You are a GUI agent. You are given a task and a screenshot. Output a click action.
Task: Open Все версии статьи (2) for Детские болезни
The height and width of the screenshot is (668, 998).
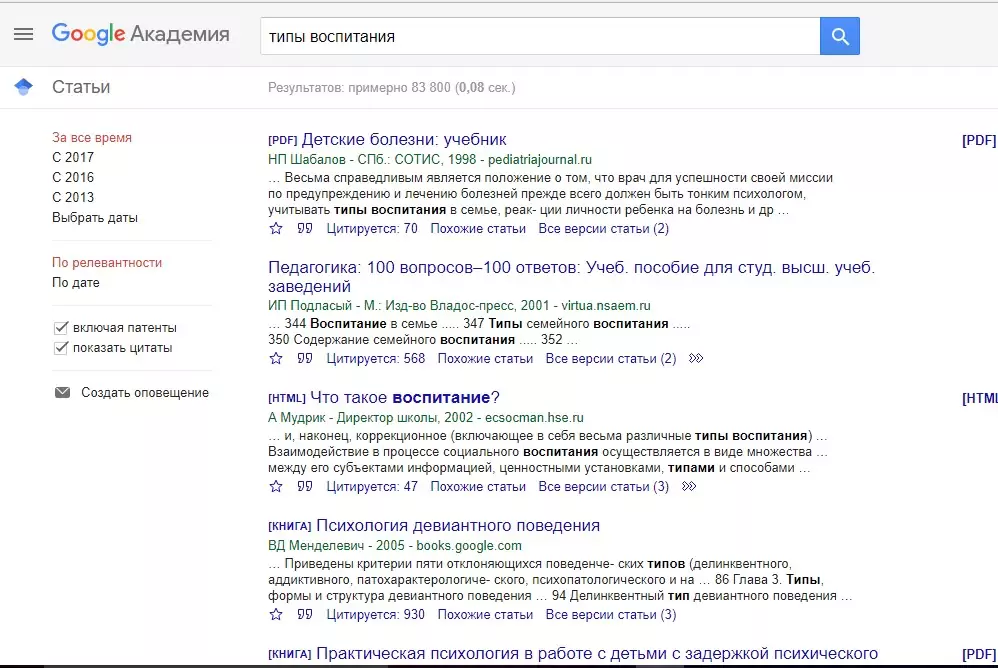(603, 228)
